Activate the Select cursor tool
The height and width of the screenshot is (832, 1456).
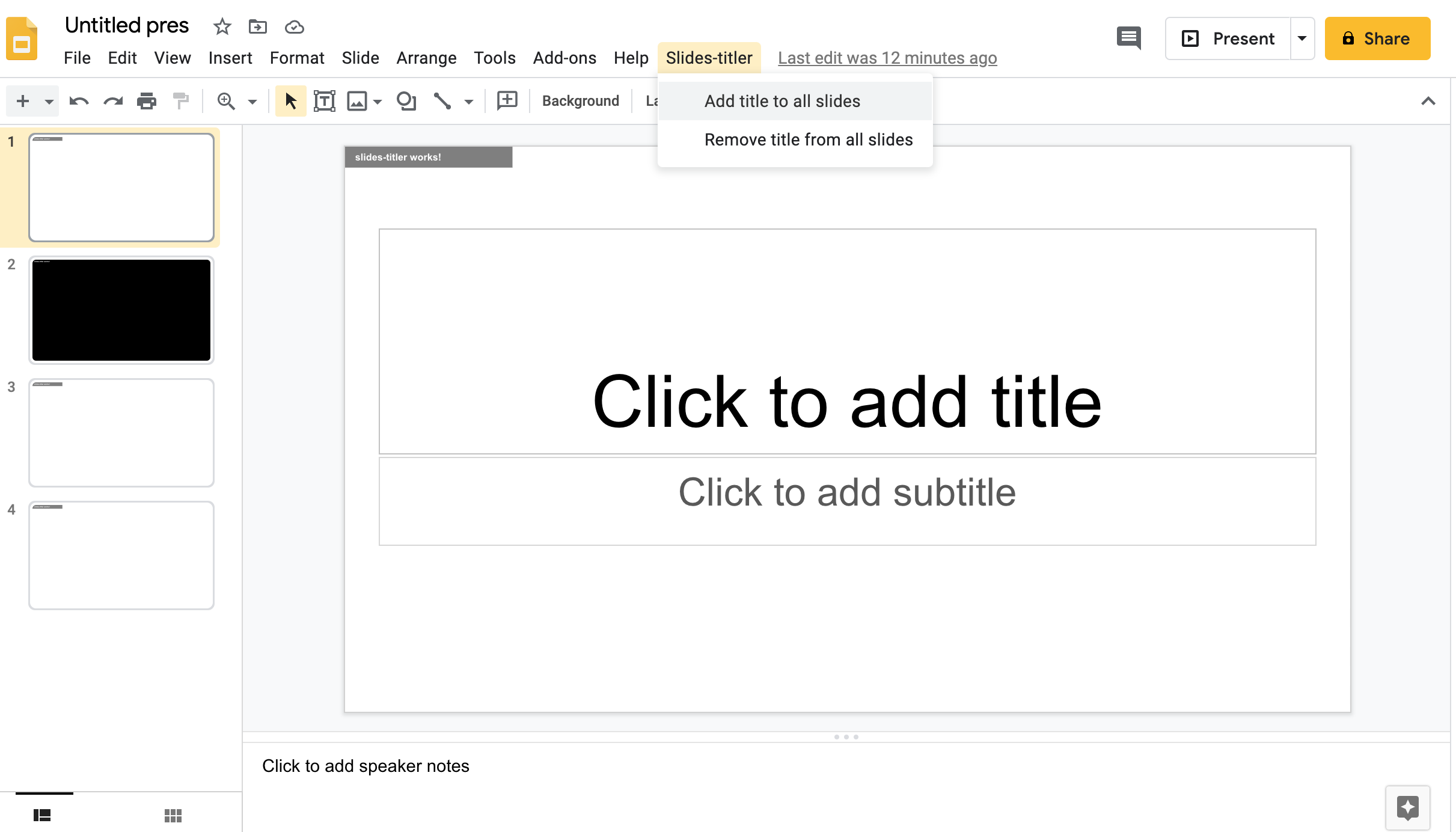click(291, 101)
